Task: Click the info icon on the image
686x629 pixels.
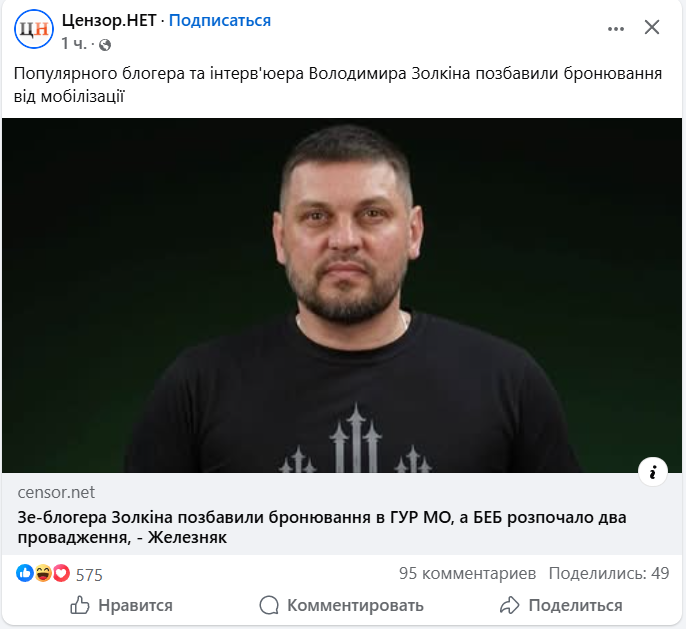Action: (652, 472)
